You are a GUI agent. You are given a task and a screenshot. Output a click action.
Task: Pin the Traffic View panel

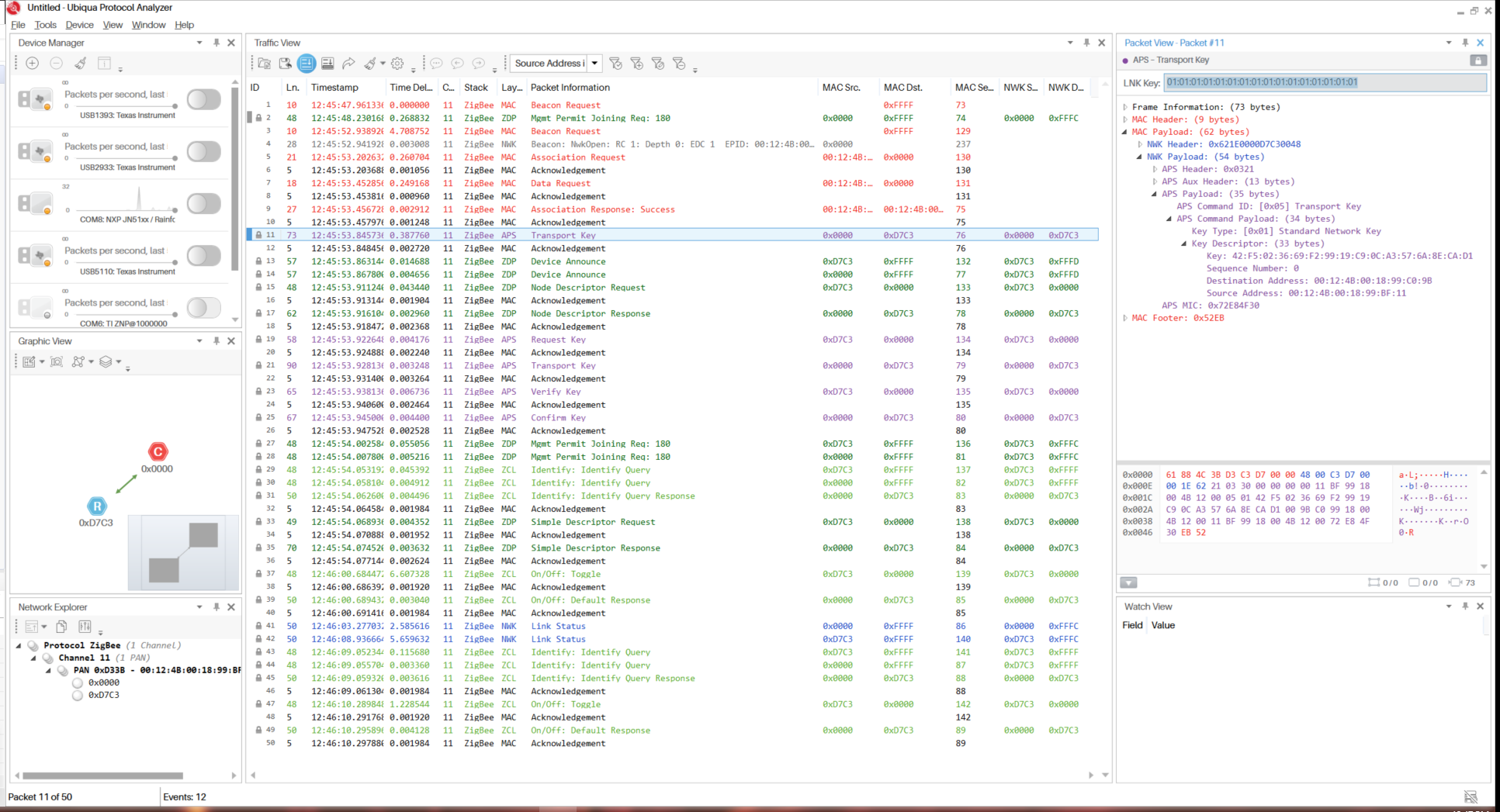click(1086, 43)
